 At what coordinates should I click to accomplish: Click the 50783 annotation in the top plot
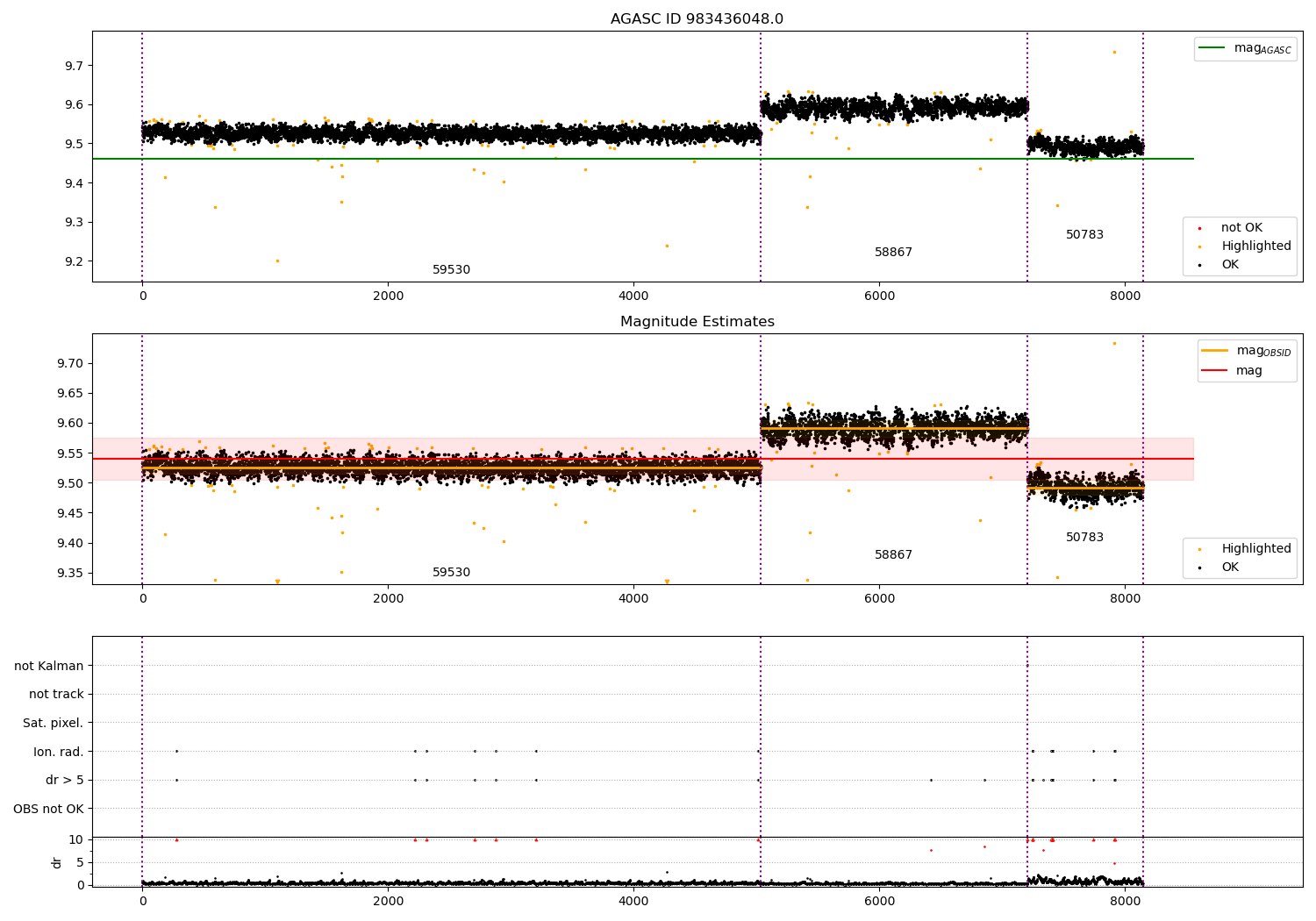1084,235
